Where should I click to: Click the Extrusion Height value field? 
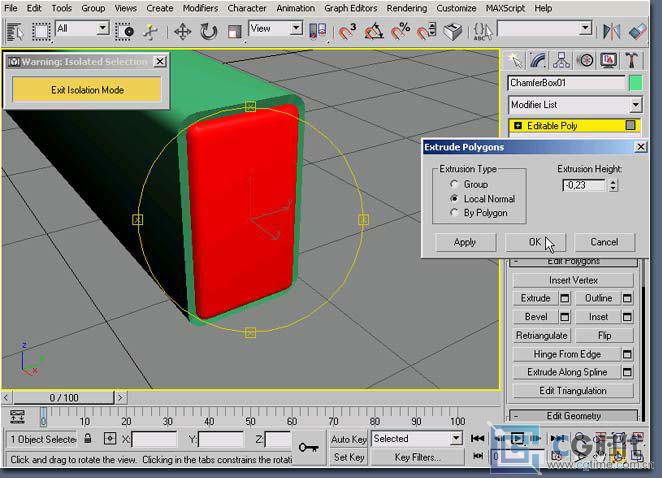coord(584,185)
